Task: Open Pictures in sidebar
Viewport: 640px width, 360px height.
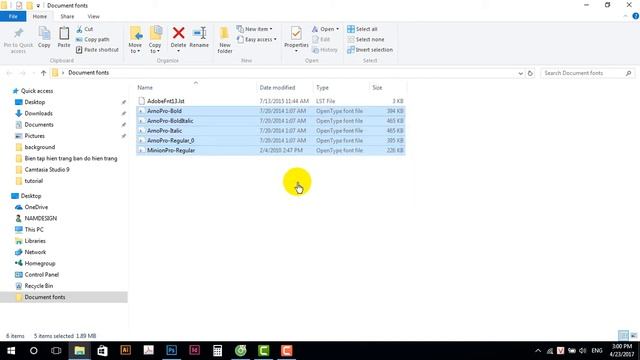Action: pyautogui.click(x=34, y=136)
